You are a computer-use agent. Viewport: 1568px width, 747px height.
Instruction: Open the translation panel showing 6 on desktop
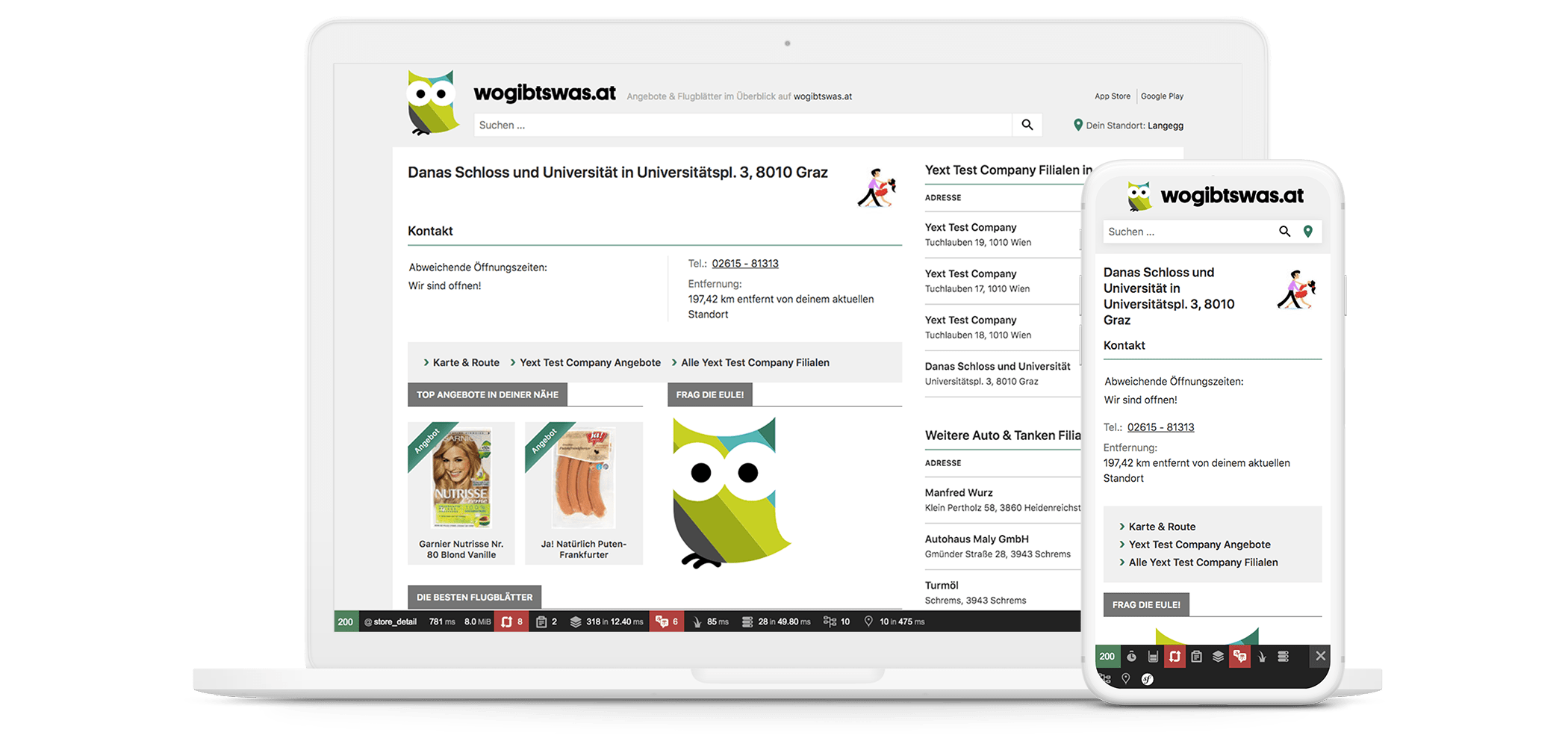(666, 622)
